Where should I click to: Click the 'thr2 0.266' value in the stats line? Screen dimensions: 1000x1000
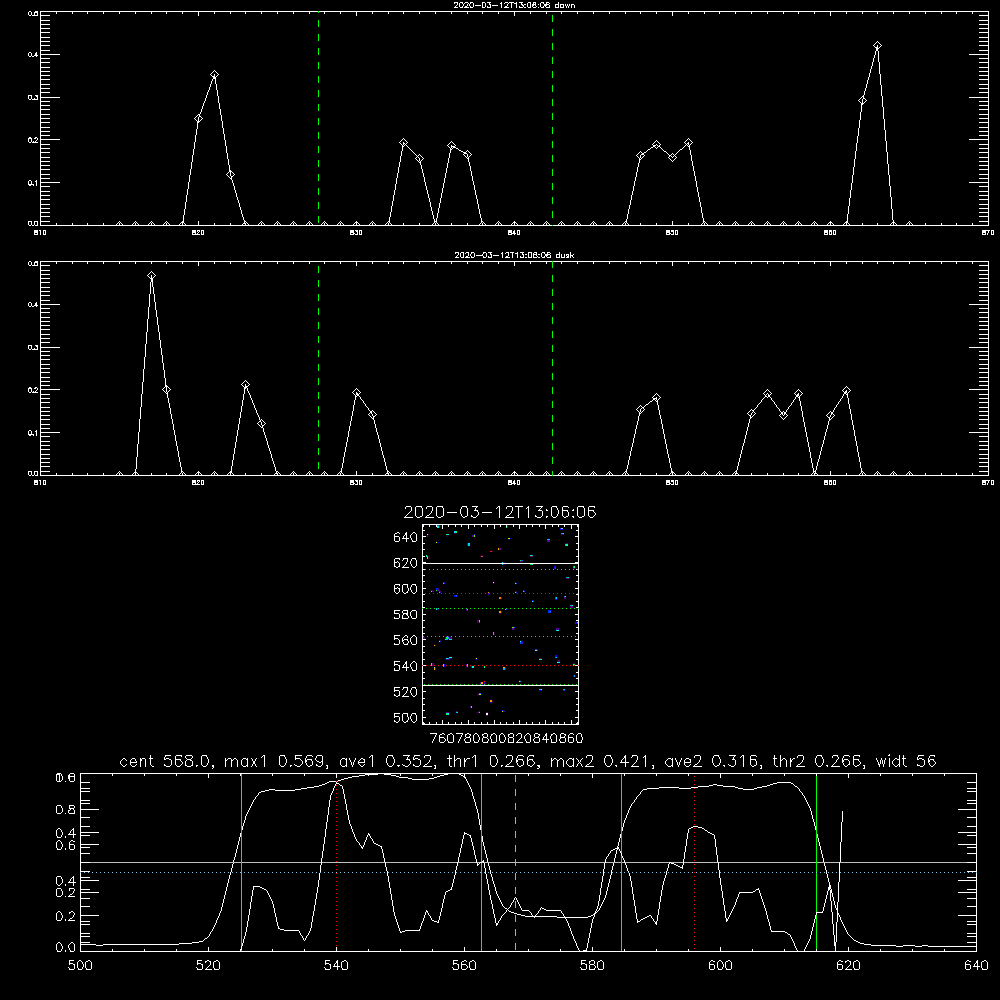point(818,761)
